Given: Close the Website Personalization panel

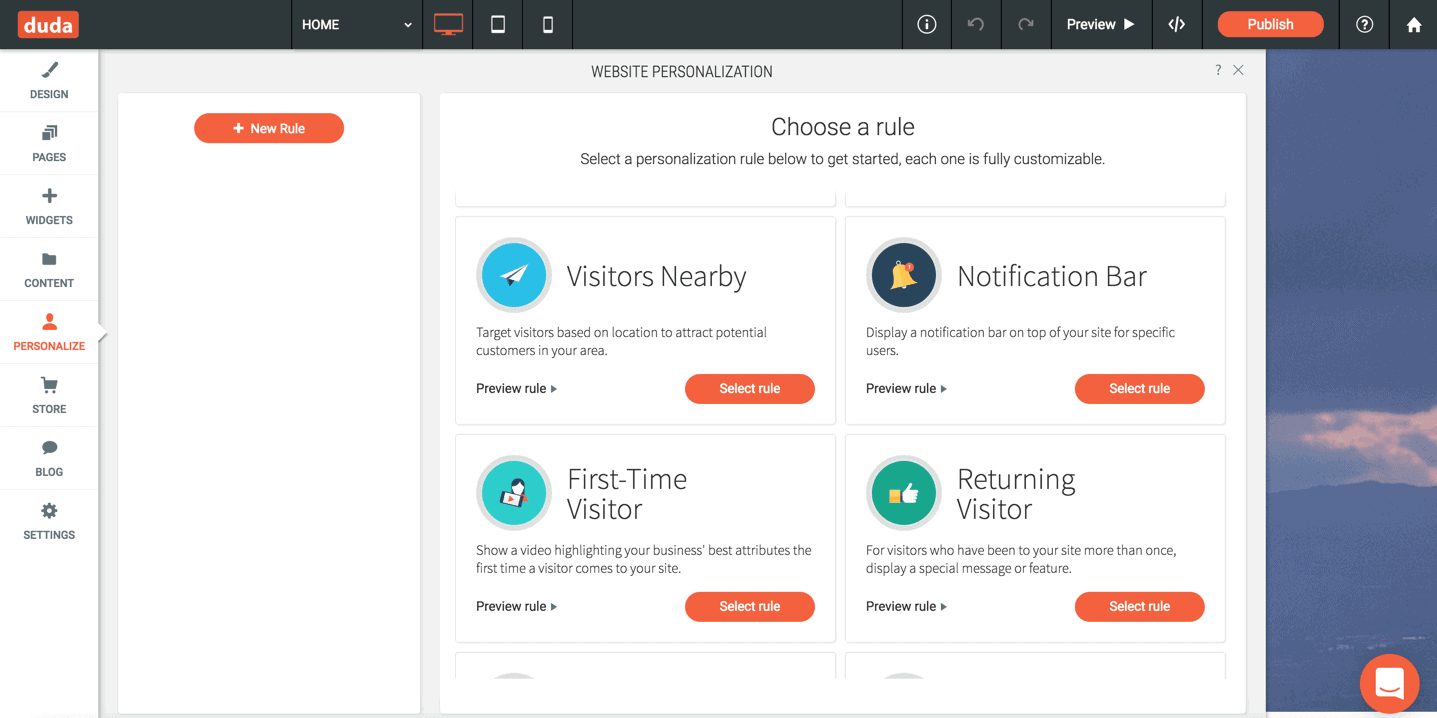Looking at the screenshot, I should [x=1238, y=70].
